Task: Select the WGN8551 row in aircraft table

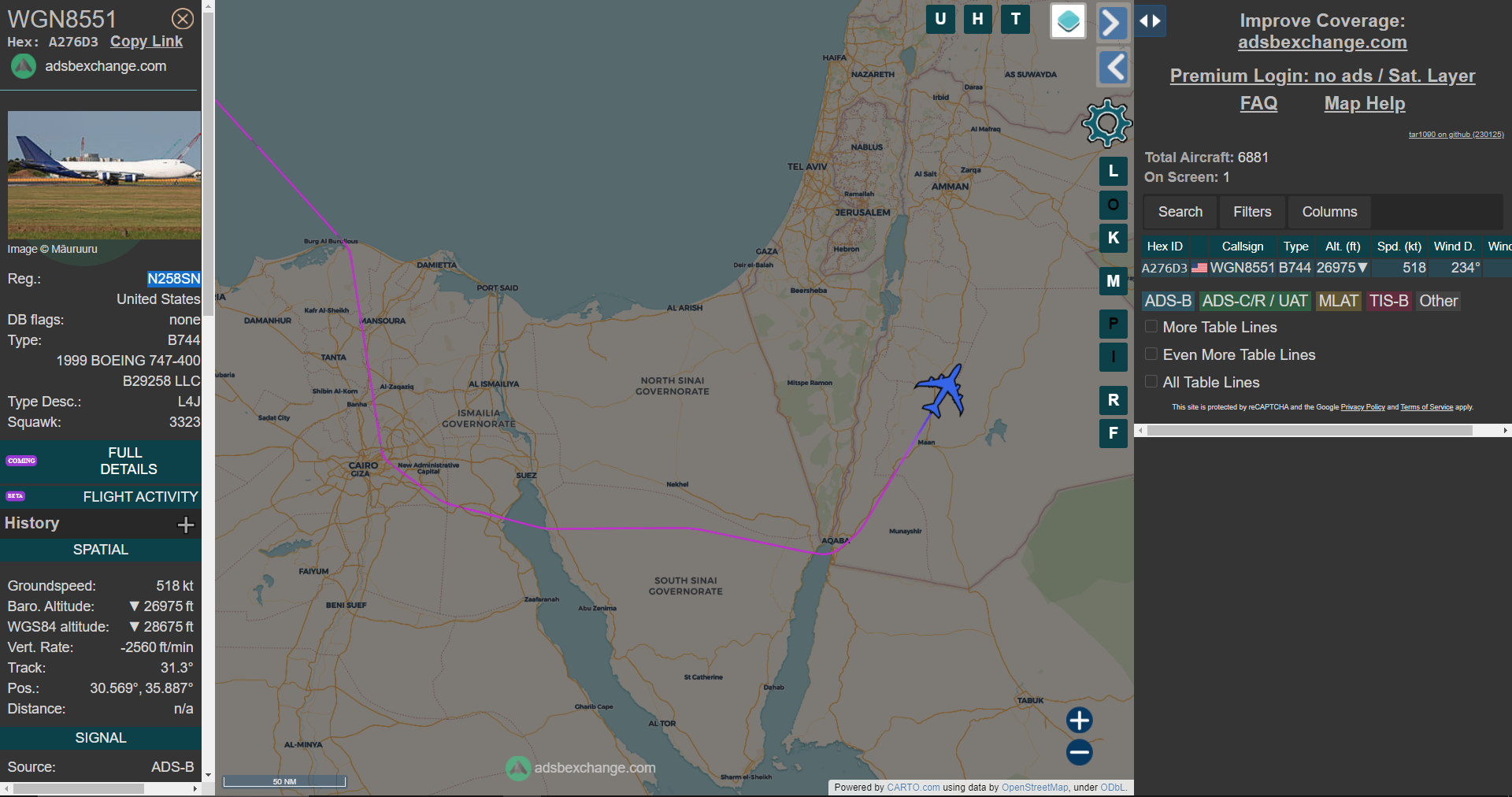Action: (1326, 268)
